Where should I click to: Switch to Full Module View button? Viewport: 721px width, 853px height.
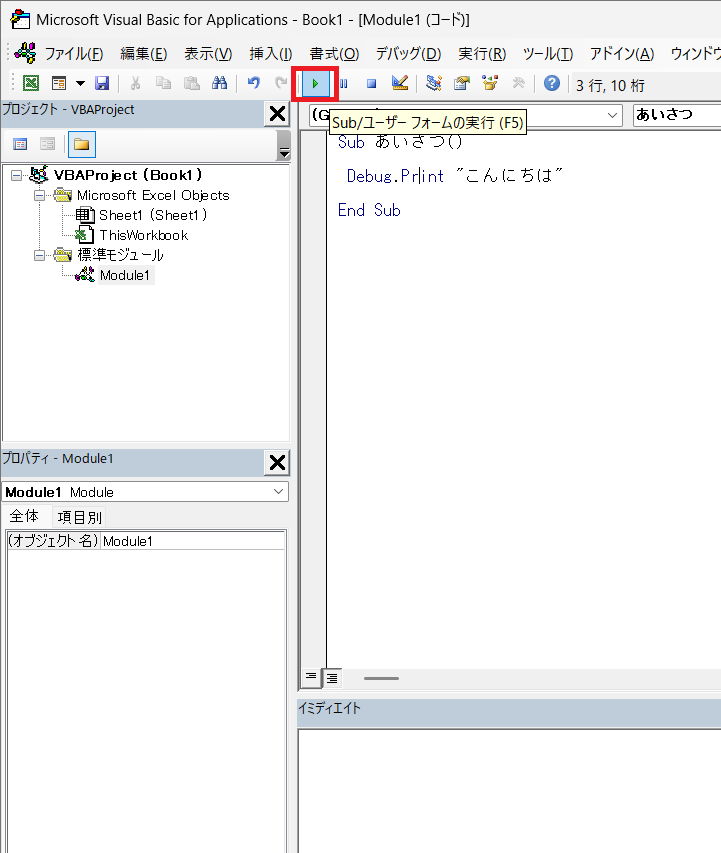(x=332, y=678)
